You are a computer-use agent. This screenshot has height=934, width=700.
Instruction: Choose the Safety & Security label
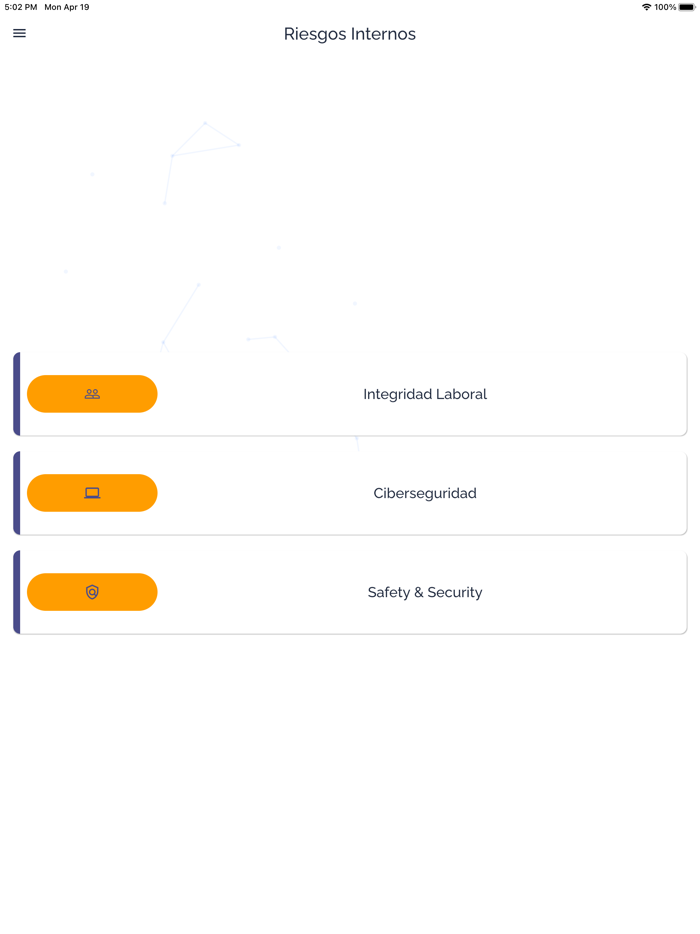[x=425, y=592]
